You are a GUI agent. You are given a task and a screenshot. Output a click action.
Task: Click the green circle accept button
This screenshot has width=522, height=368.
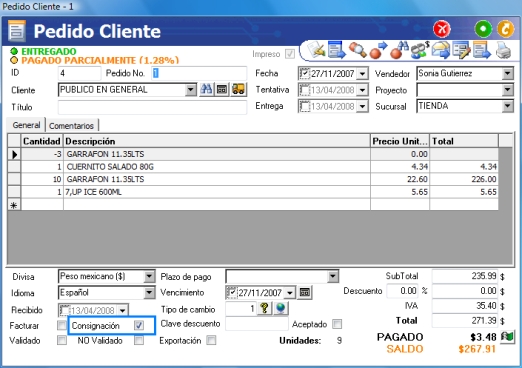pyautogui.click(x=483, y=29)
